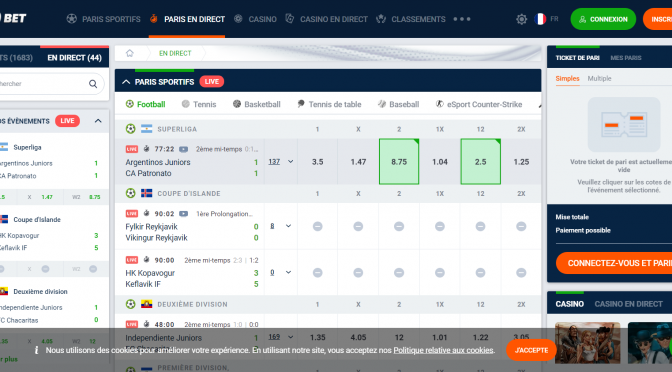Select the Tennis sport tab

coord(199,104)
